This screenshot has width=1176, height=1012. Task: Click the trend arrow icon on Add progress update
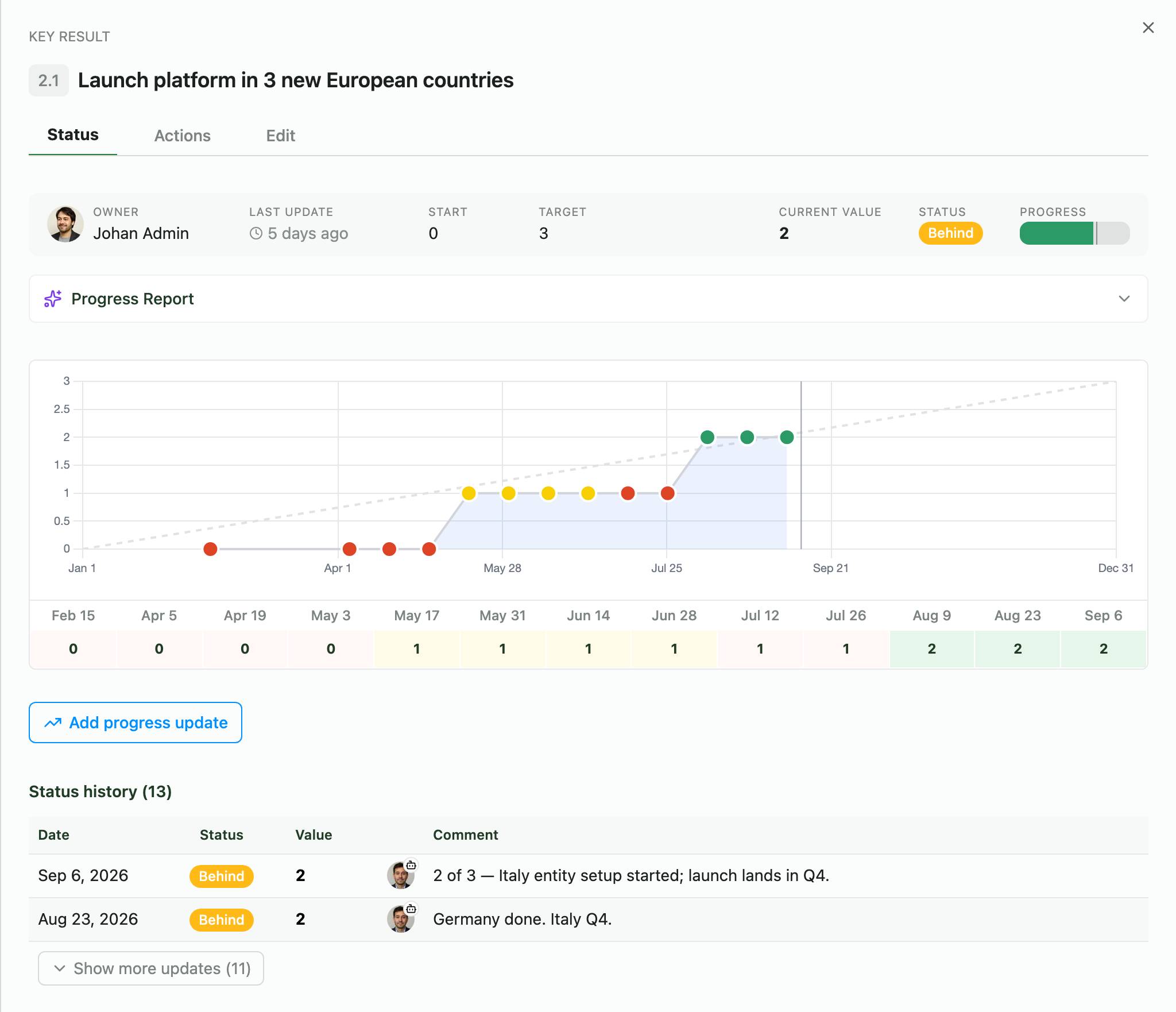53,723
